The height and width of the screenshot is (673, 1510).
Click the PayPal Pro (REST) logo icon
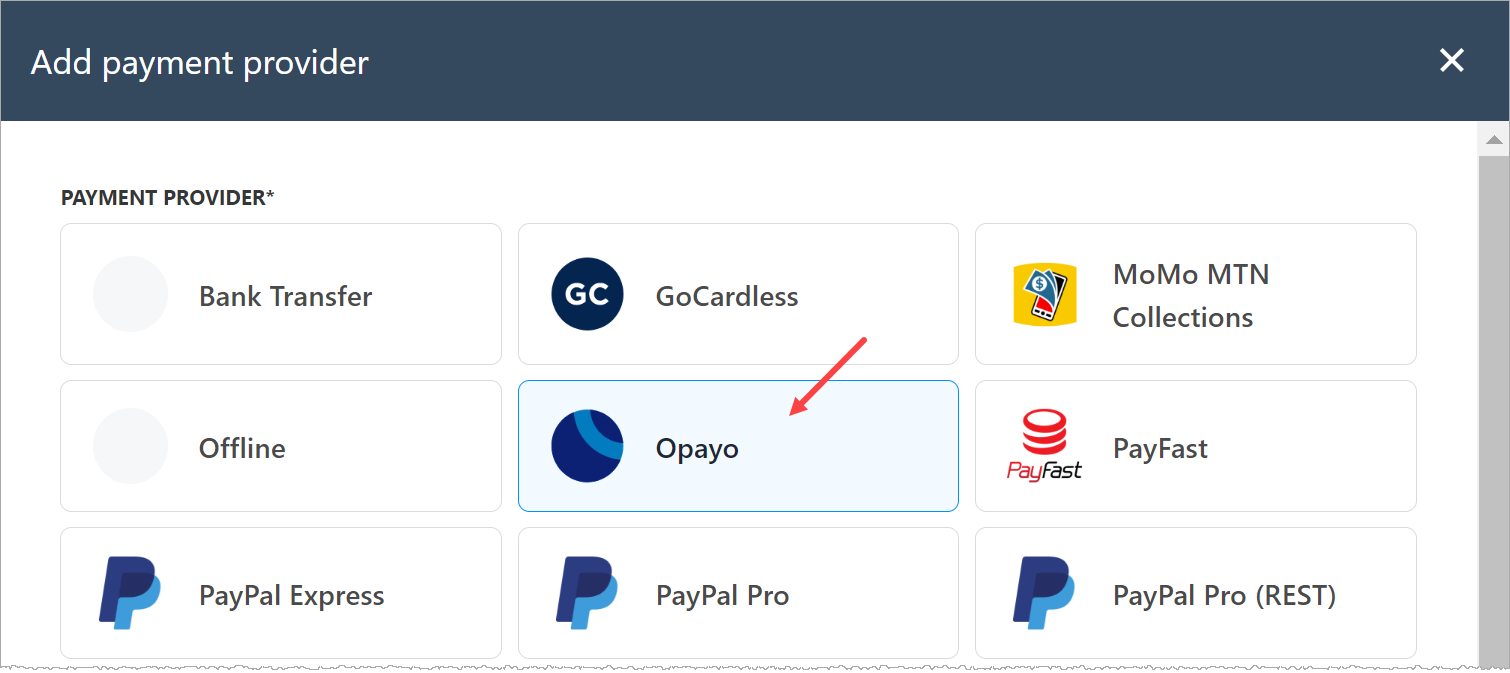point(1044,593)
